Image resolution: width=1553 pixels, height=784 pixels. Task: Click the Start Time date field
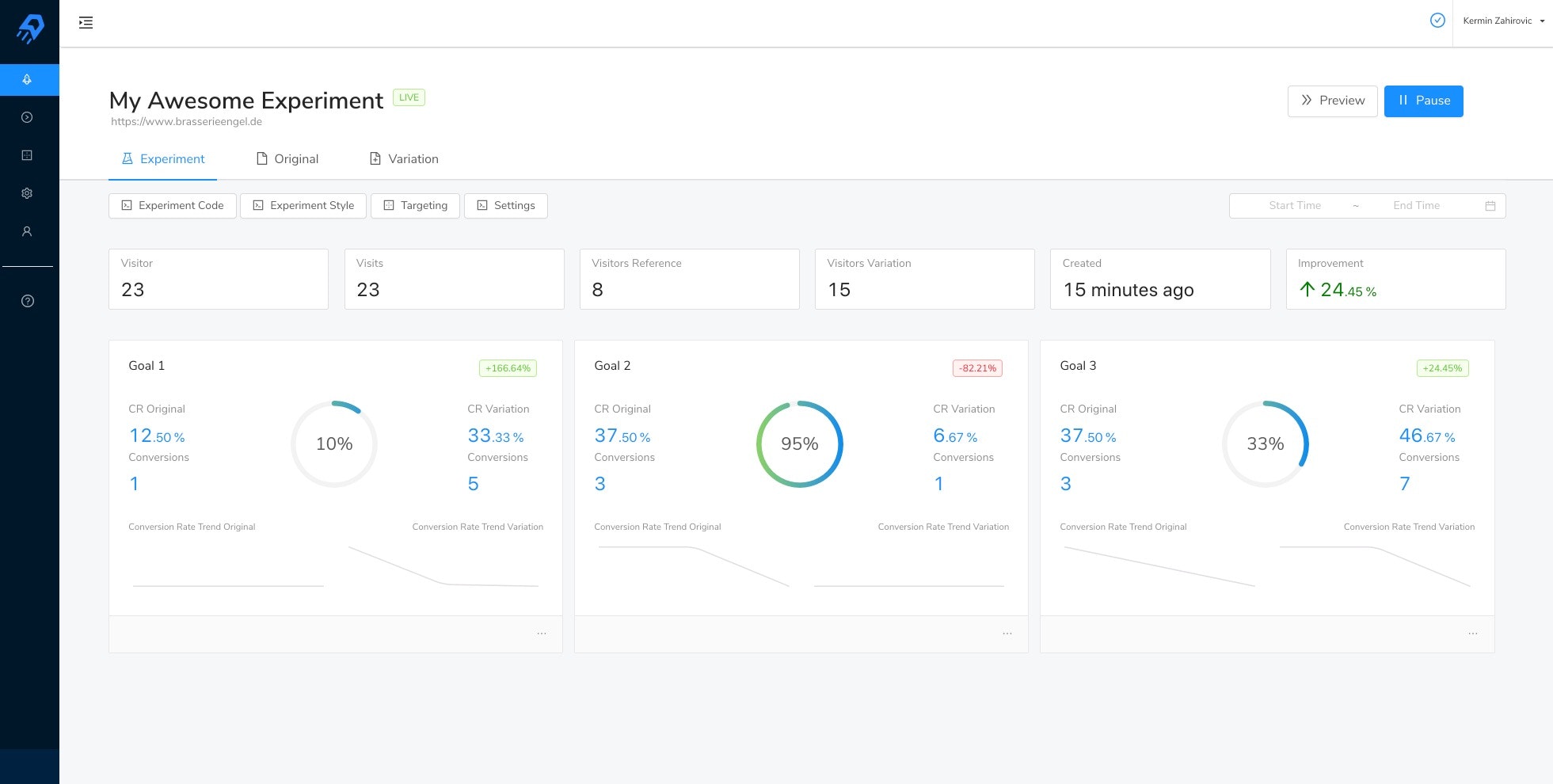click(1295, 206)
